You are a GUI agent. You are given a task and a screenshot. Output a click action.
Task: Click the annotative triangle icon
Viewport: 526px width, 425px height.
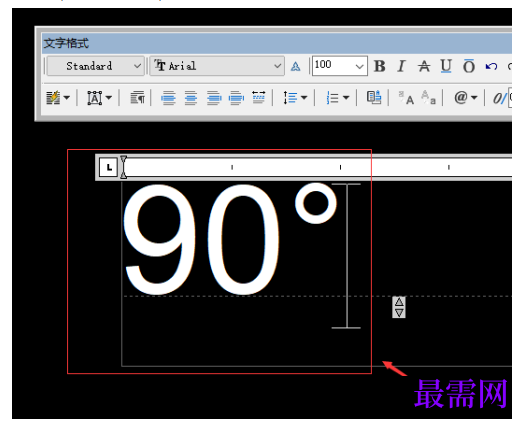296,66
